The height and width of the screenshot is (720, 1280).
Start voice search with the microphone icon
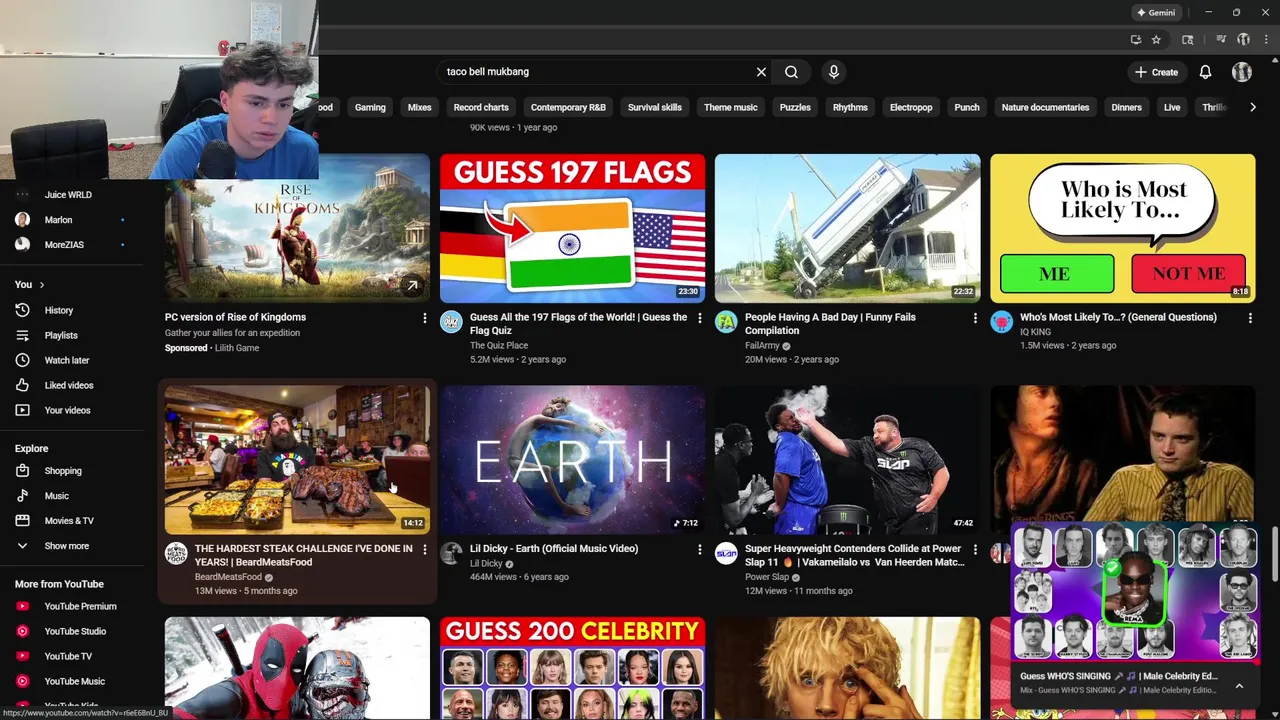coord(834,72)
